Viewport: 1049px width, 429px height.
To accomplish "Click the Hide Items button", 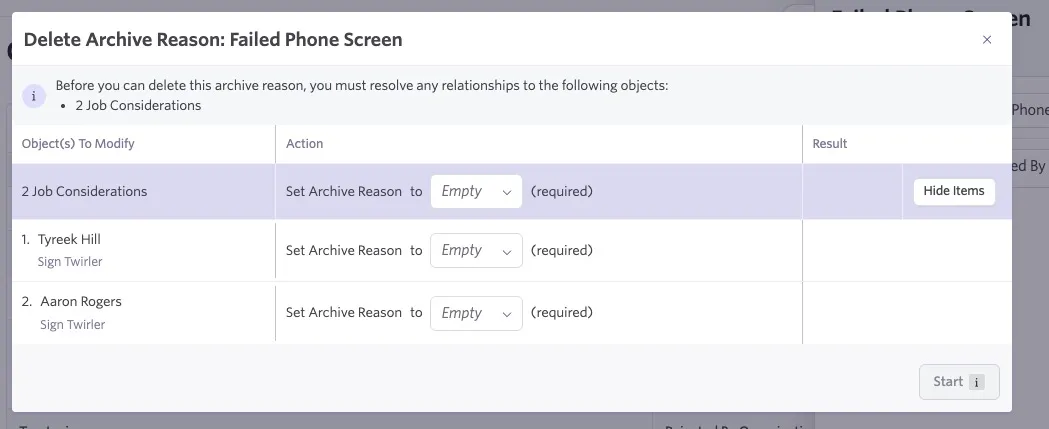I will pos(954,191).
